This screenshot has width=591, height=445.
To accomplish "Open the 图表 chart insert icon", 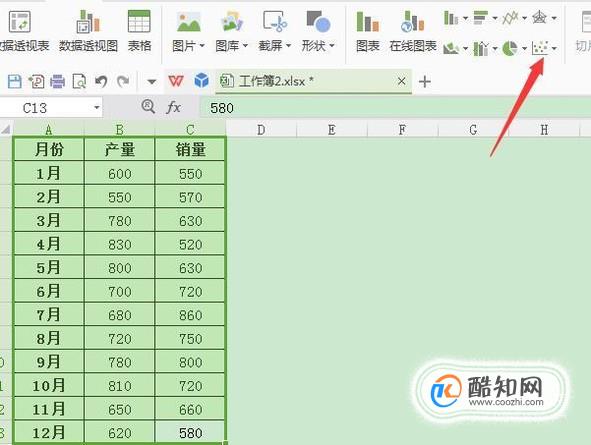I will click(x=367, y=21).
